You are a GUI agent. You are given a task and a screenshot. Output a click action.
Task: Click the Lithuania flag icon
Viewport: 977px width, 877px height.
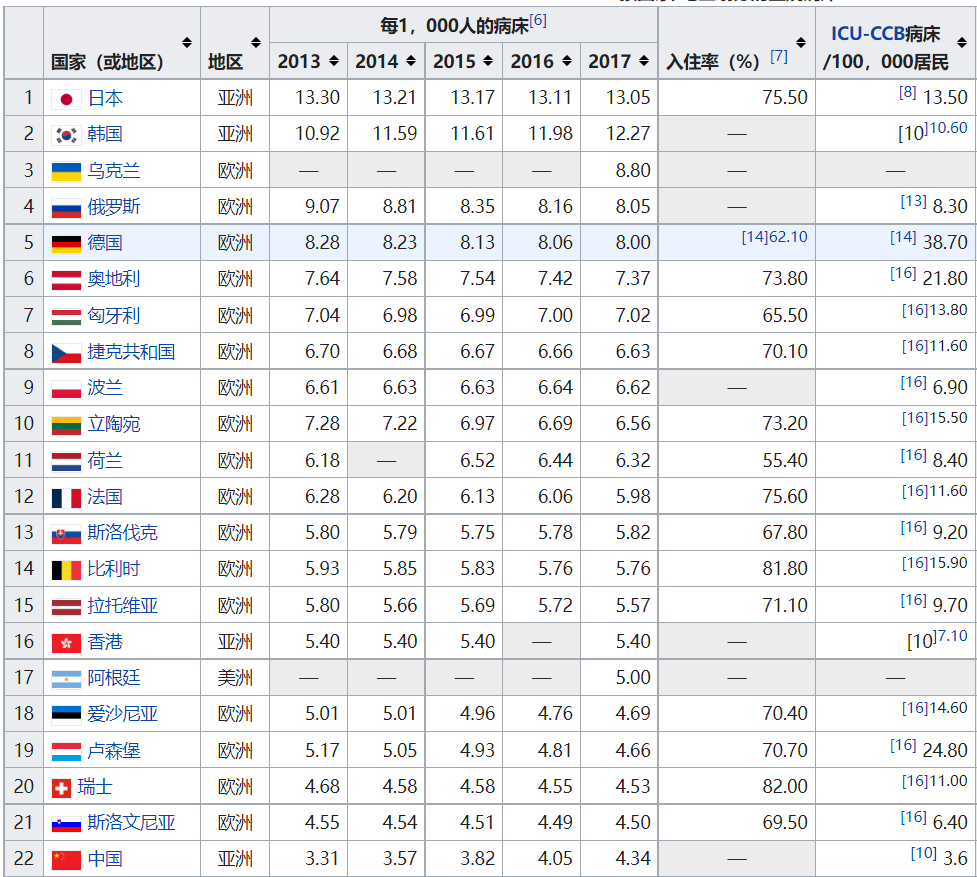point(66,425)
